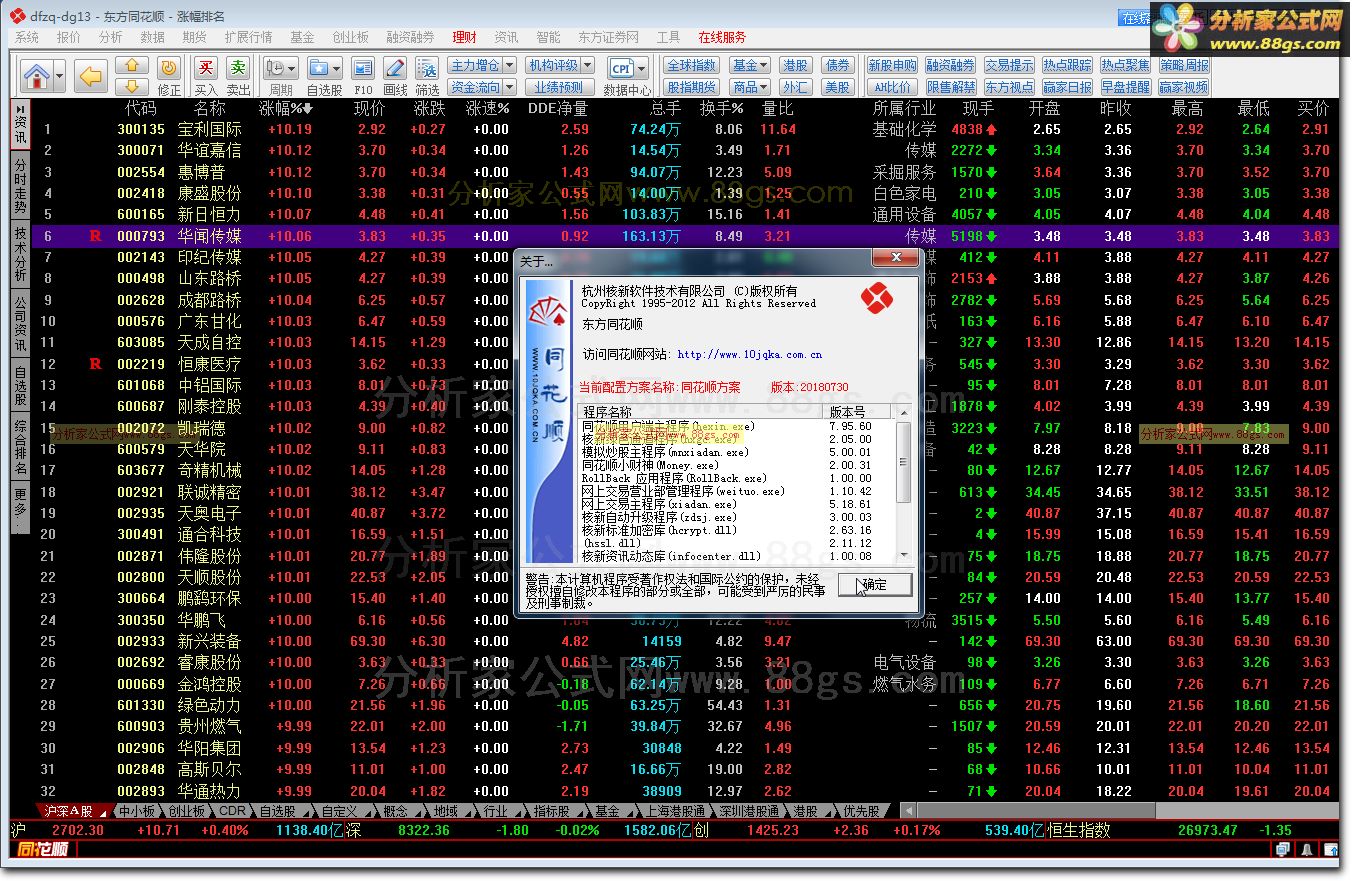Image resolution: width=1352 pixels, height=881 pixels.
Task: Expand the 周期 period dropdown arrow
Action: click(292, 68)
